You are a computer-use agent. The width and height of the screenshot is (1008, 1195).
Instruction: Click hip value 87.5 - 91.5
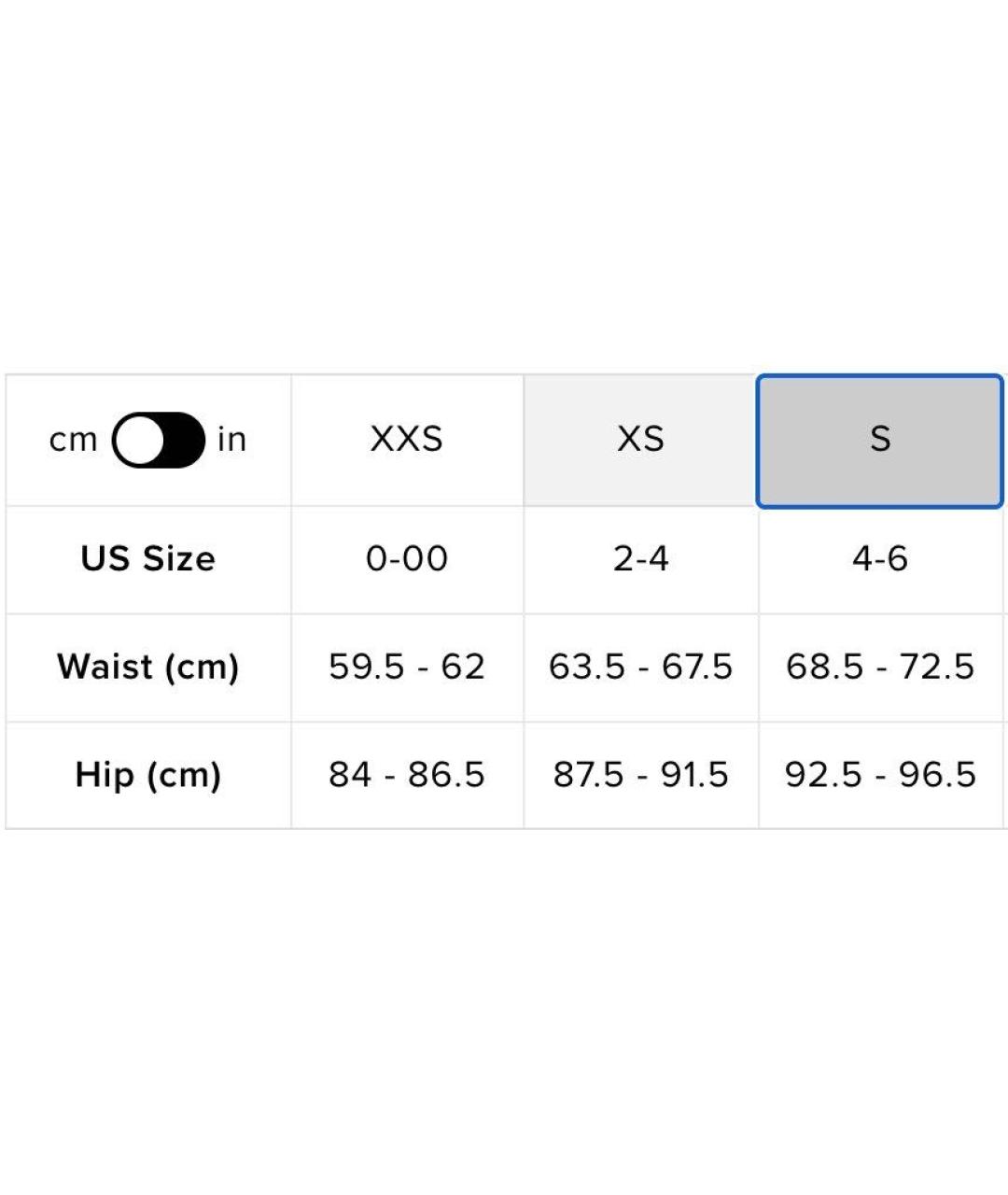[x=640, y=775]
